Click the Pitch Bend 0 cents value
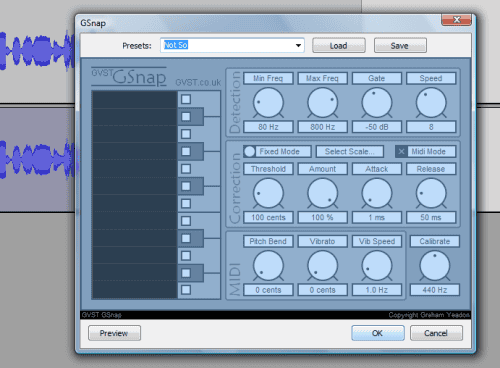The image size is (500, 368). pyautogui.click(x=268, y=290)
